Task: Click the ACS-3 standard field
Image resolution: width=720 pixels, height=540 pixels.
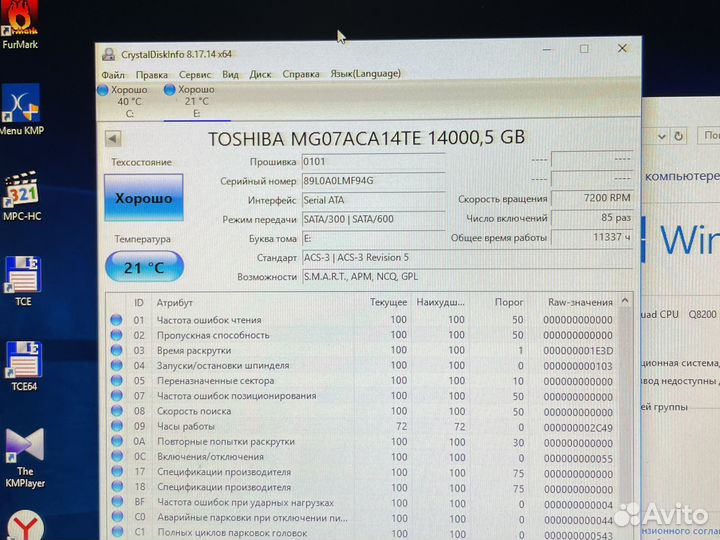Action: tap(467, 258)
